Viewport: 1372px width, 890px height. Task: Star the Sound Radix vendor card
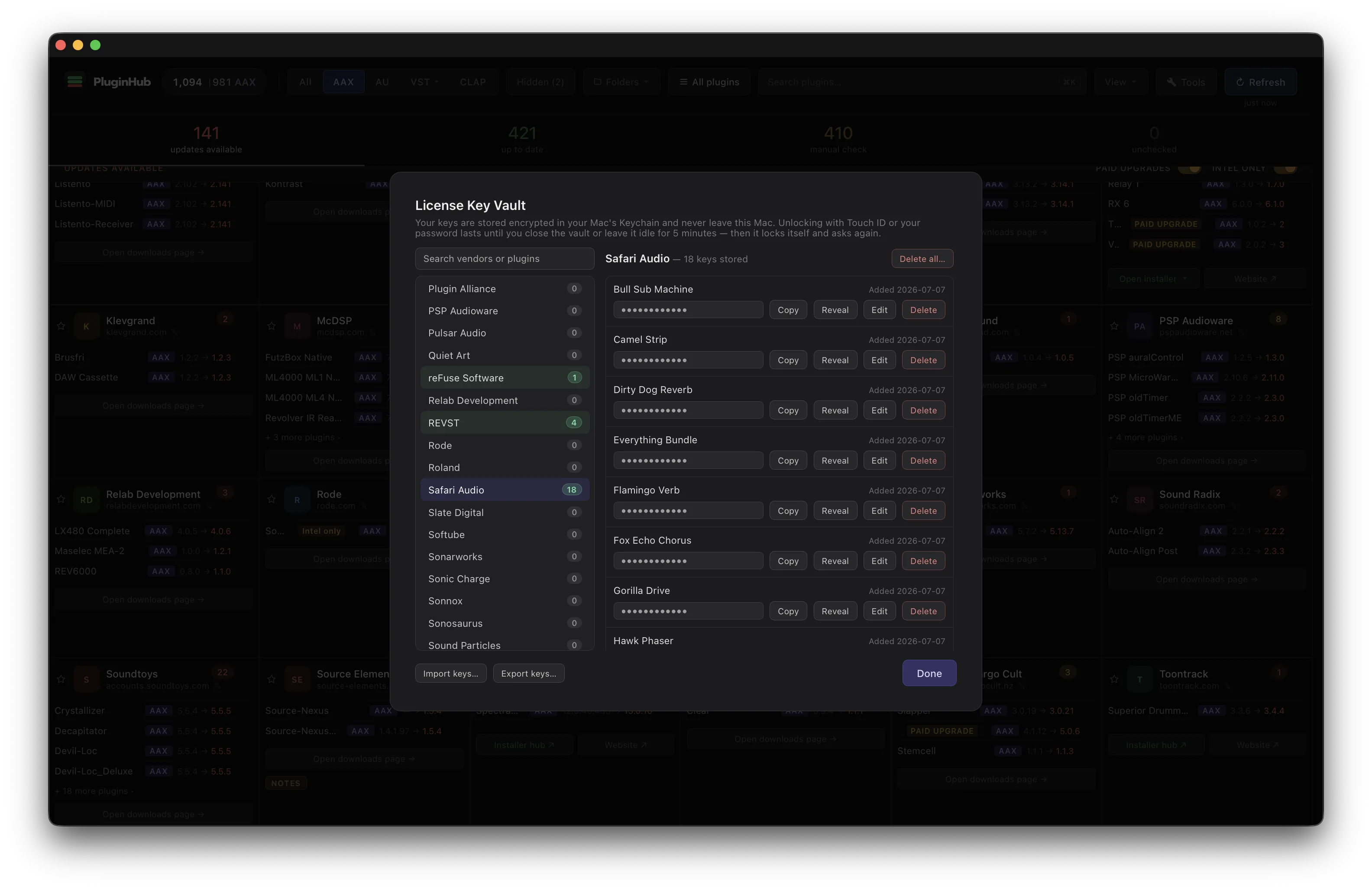point(1114,500)
